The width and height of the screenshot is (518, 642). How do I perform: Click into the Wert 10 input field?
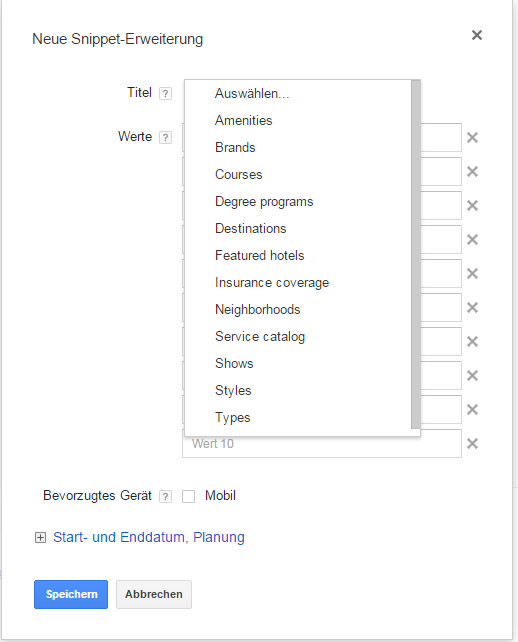pos(322,443)
